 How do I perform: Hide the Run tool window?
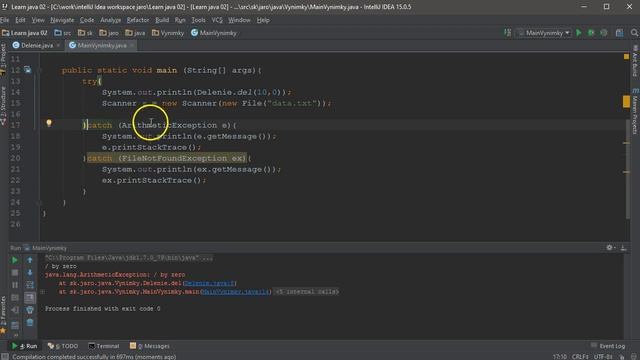click(623, 247)
